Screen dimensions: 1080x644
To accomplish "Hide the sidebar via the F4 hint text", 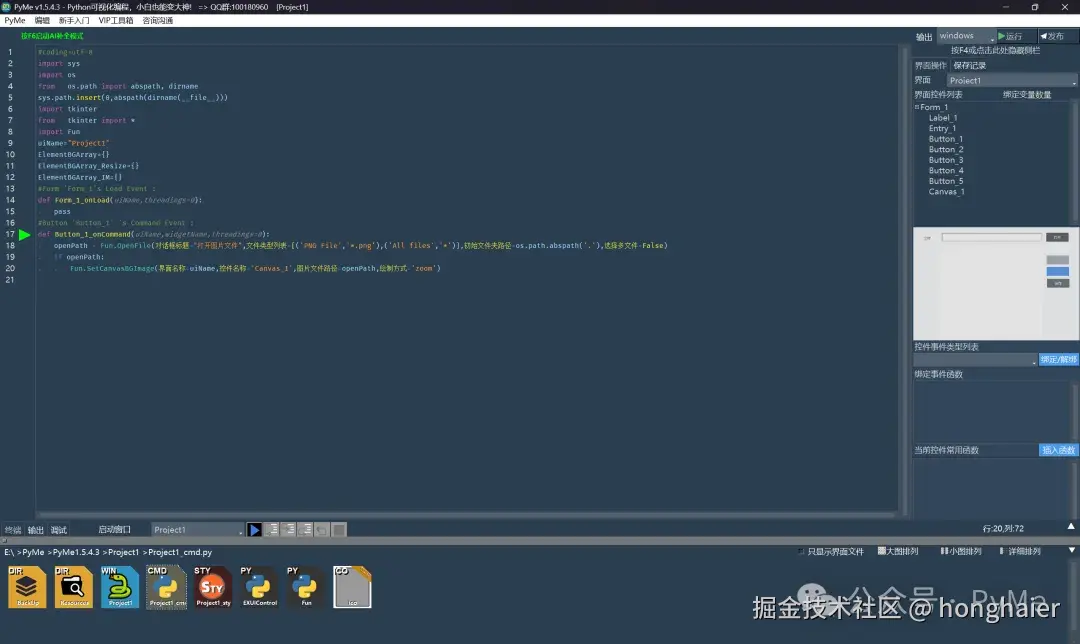I will pos(995,50).
